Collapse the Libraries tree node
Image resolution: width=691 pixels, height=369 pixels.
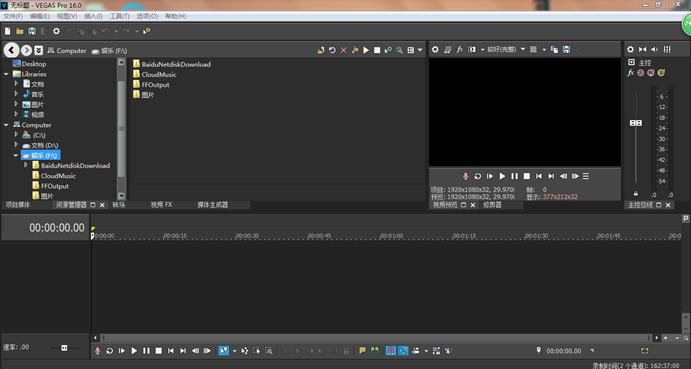point(6,74)
